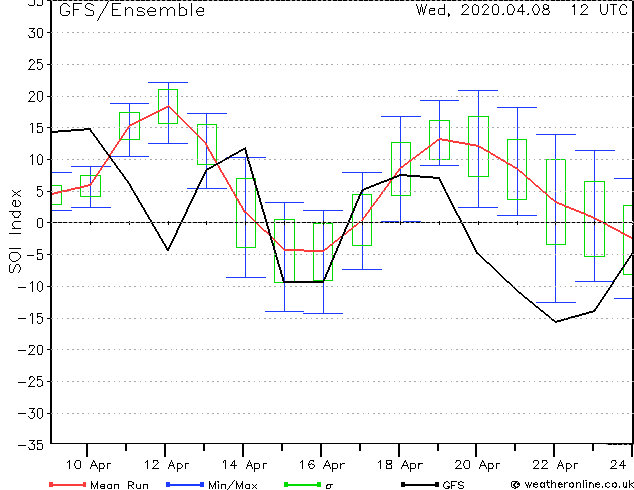The image size is (634, 490).
Task: Click the green sigma legend line
Action: click(x=303, y=484)
